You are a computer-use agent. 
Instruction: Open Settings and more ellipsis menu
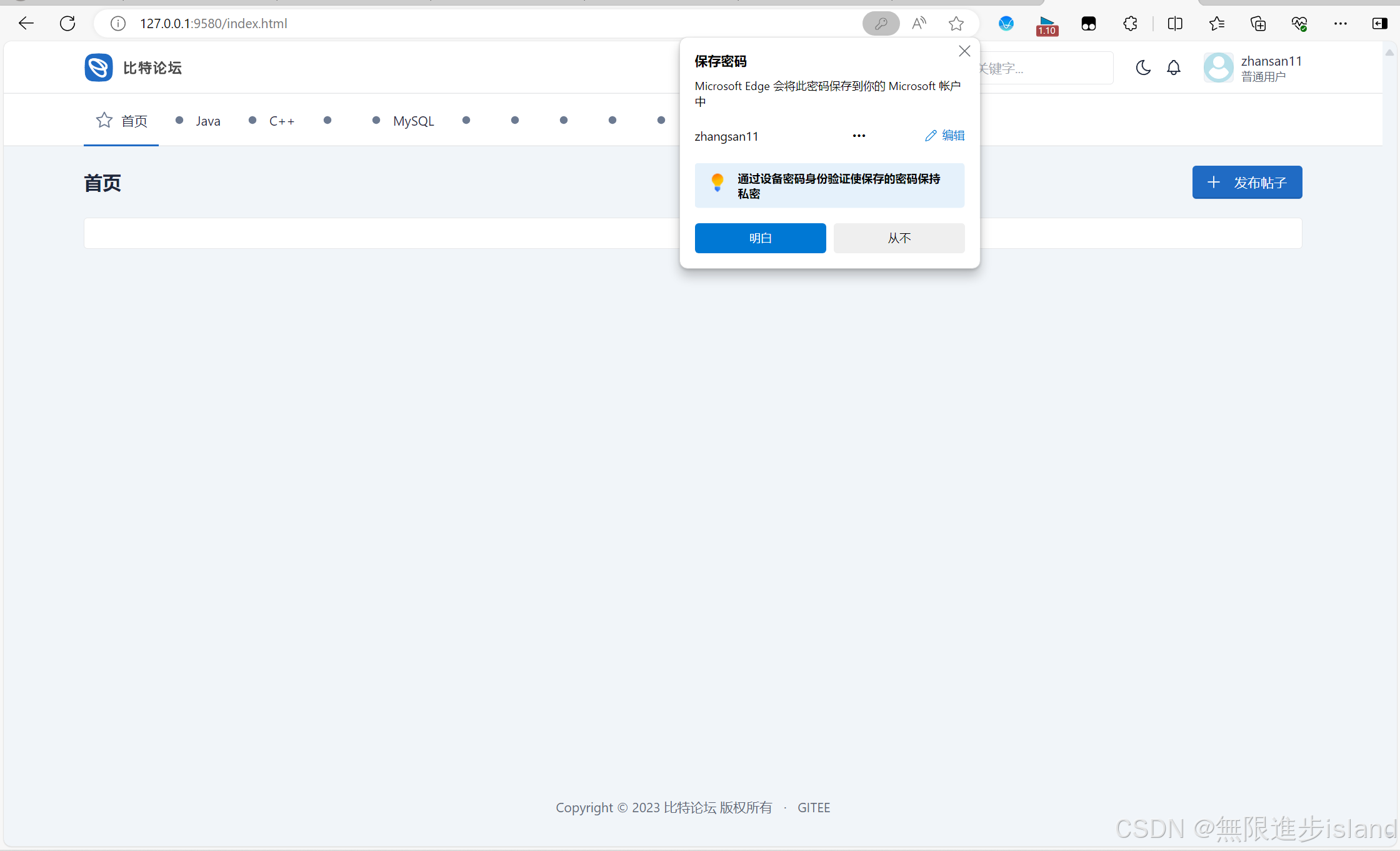[1341, 24]
